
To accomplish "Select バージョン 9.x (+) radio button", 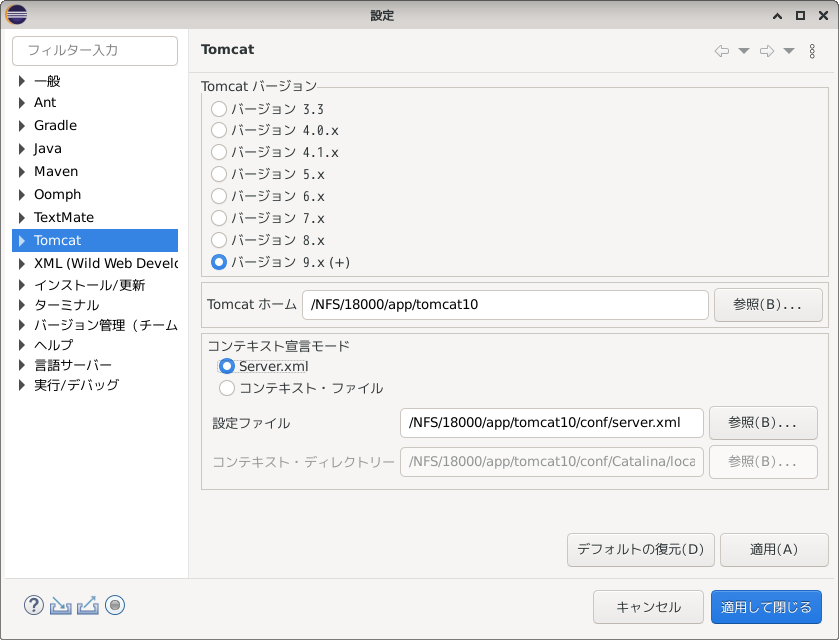I will tap(219, 262).
